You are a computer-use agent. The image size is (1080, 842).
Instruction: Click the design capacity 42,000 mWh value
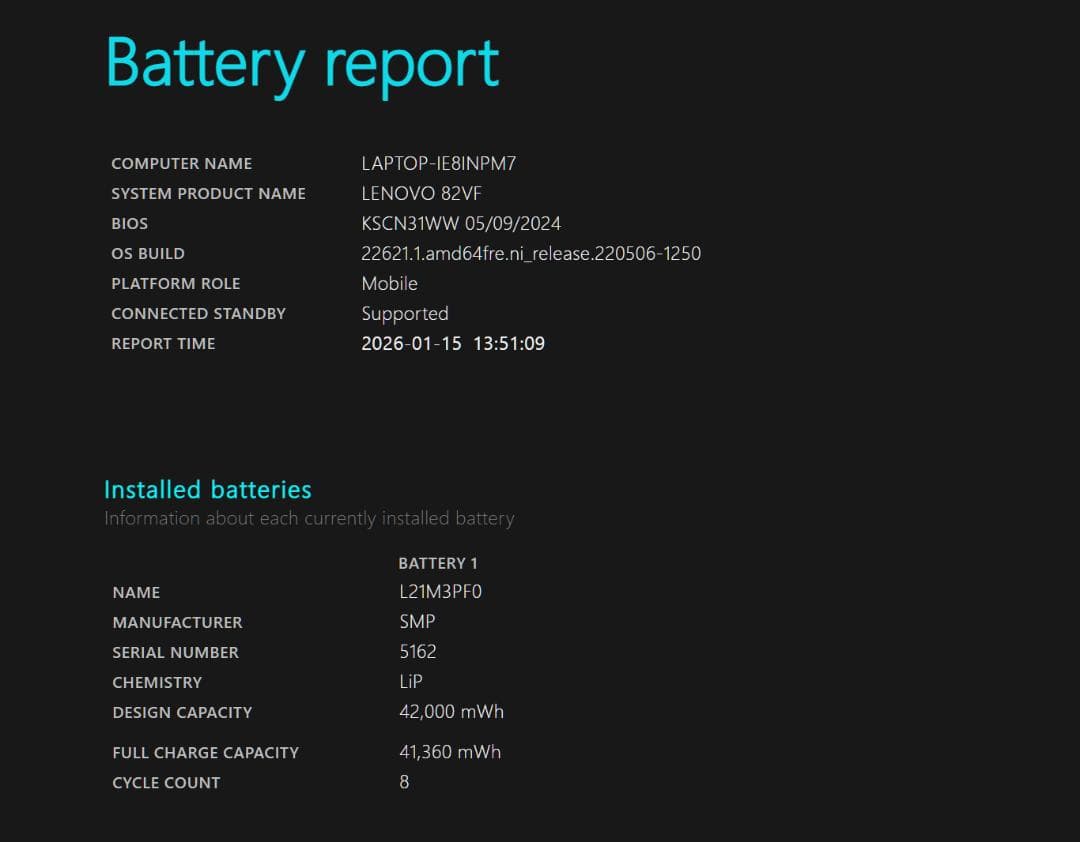(x=451, y=711)
